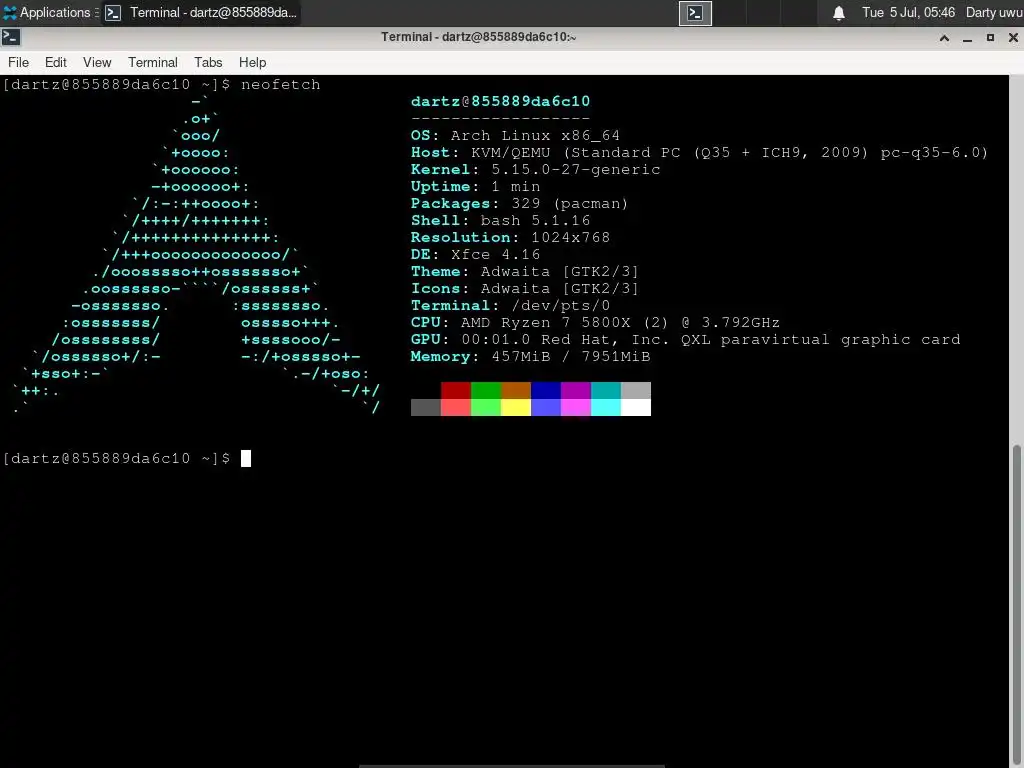Open the notification bell icon
This screenshot has width=1024, height=768.
click(x=839, y=13)
